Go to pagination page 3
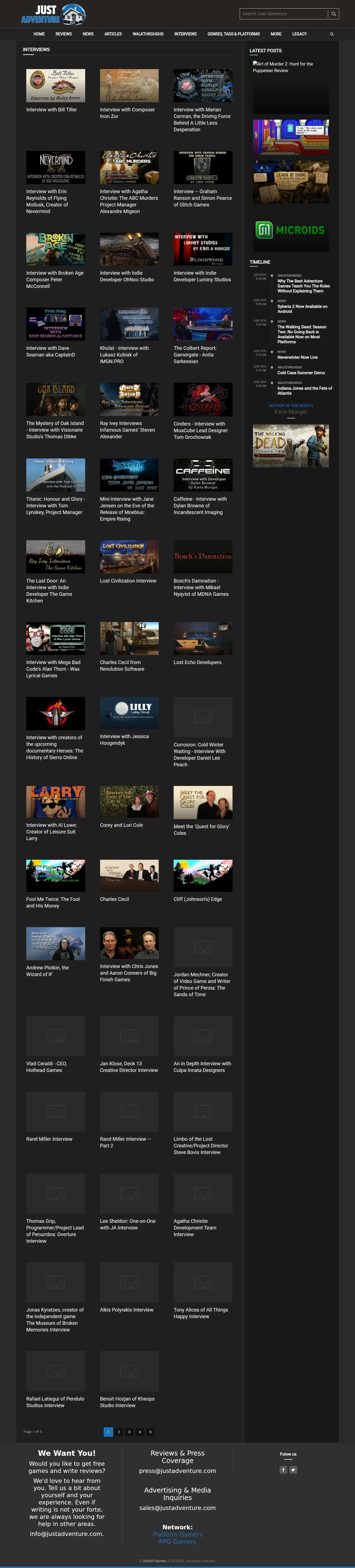Viewport: 355px width, 1568px height. [129, 1432]
